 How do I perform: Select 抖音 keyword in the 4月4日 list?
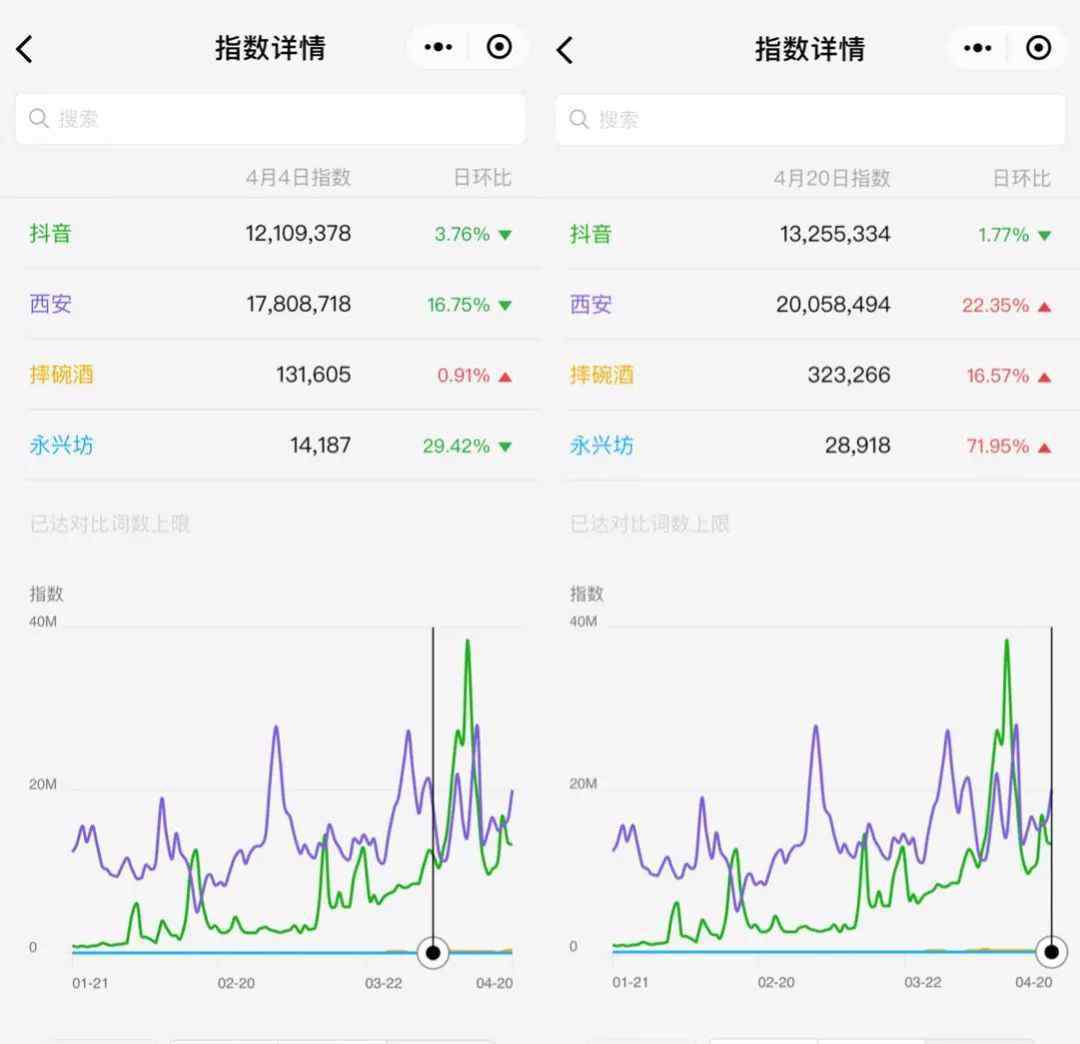tap(50, 233)
